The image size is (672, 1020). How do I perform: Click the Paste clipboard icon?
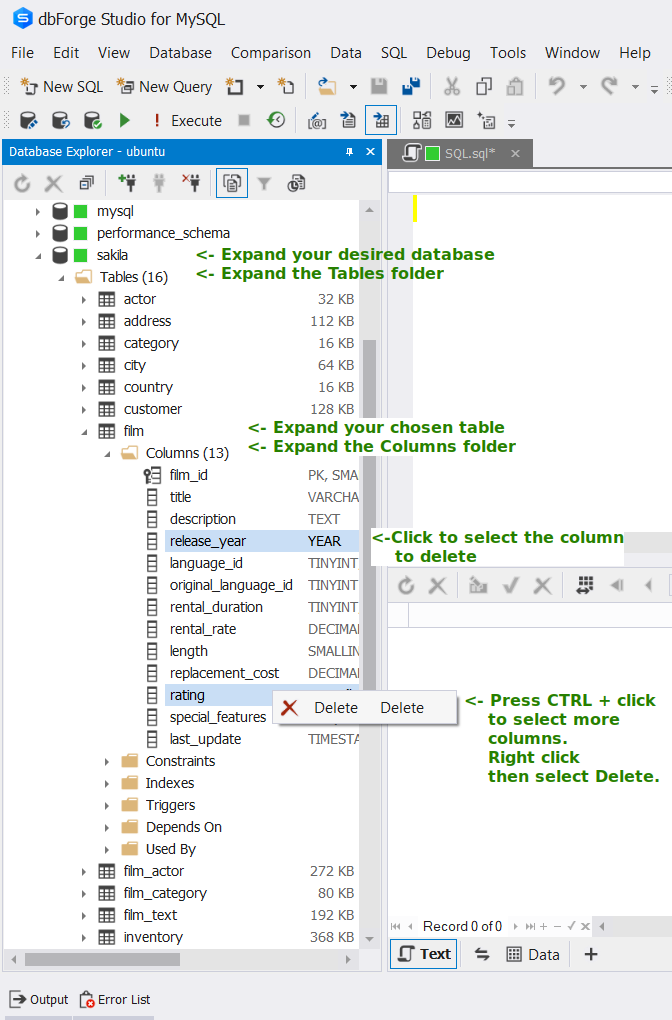(x=515, y=87)
